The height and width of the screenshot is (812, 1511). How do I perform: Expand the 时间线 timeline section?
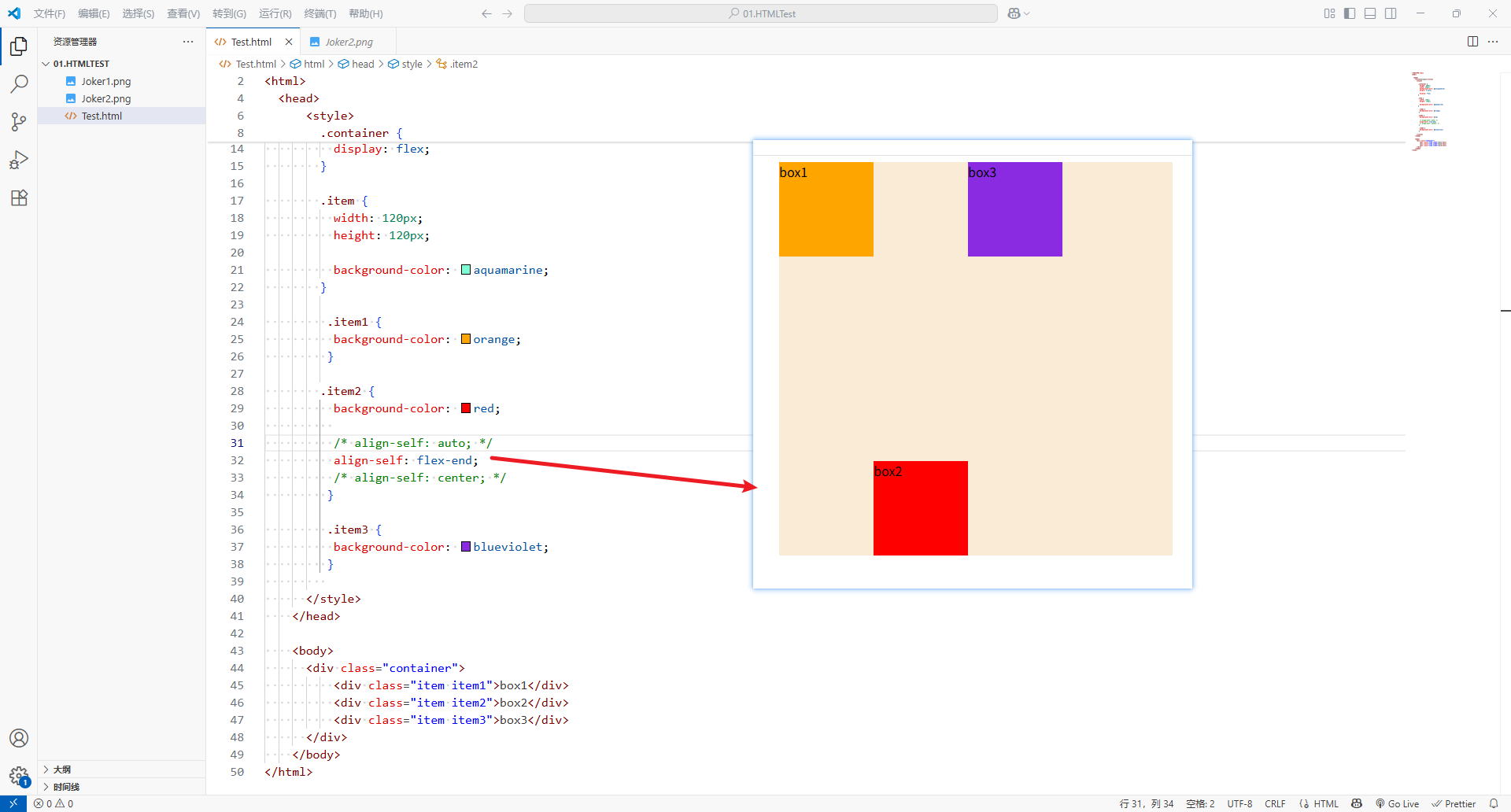coord(121,787)
